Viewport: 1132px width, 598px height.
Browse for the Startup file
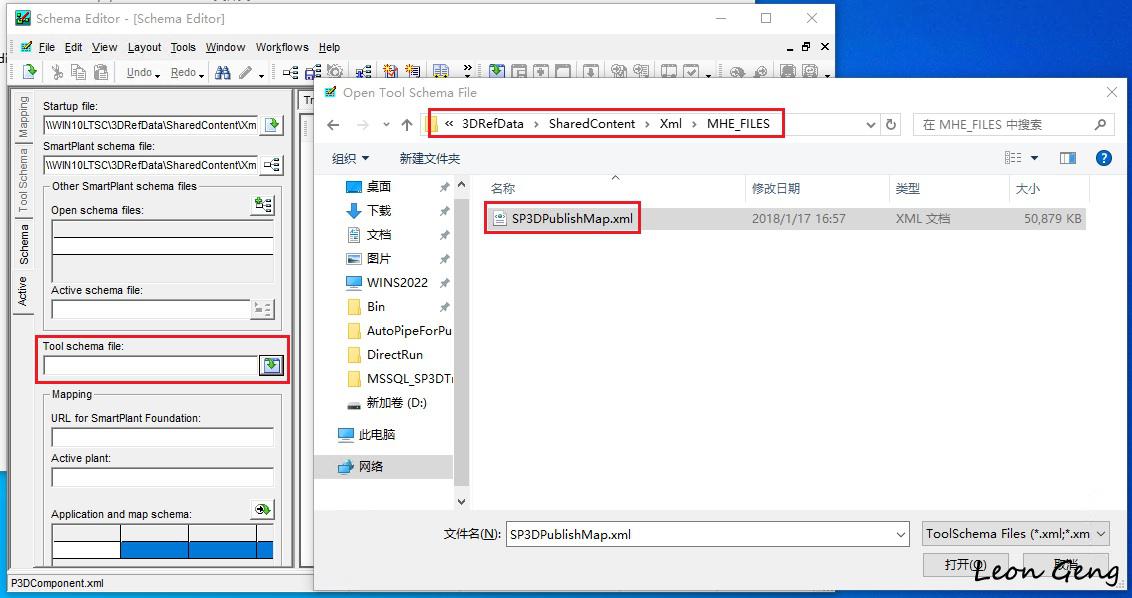click(272, 124)
